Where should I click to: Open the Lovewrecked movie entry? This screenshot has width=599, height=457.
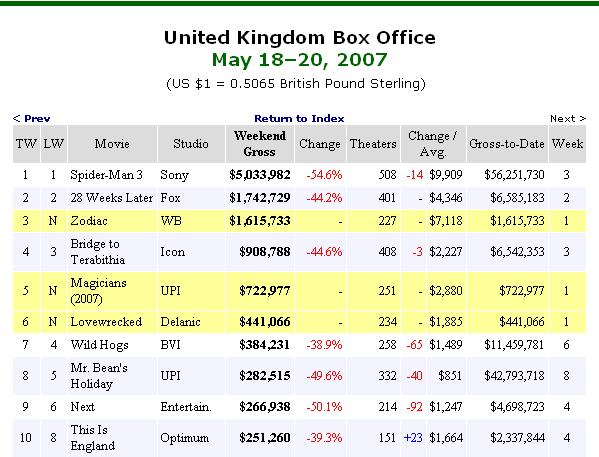106,322
